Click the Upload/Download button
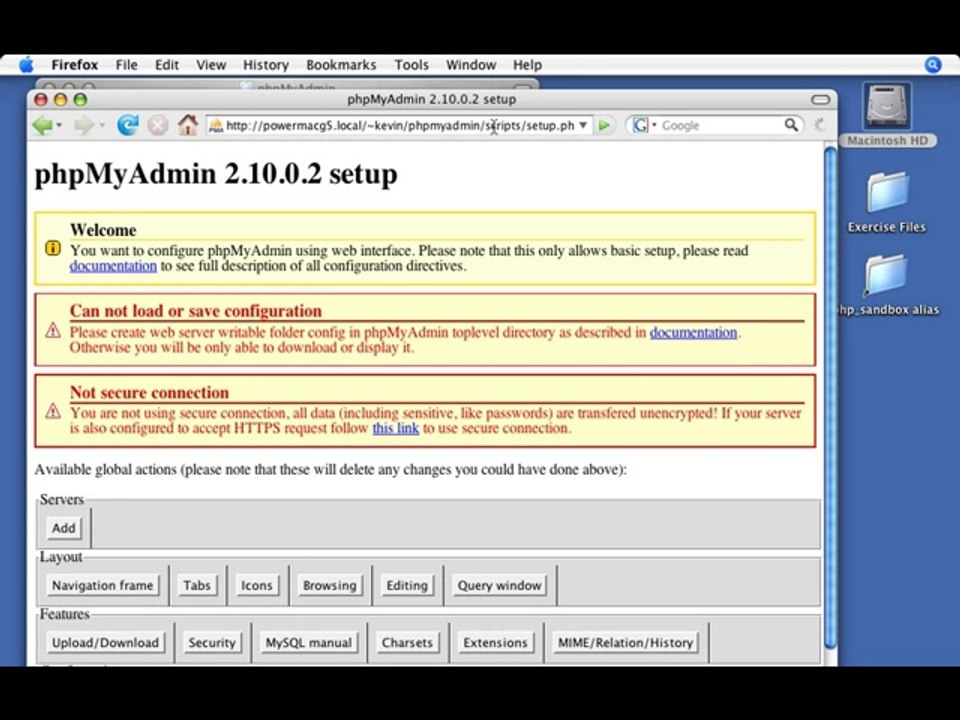 tap(105, 643)
